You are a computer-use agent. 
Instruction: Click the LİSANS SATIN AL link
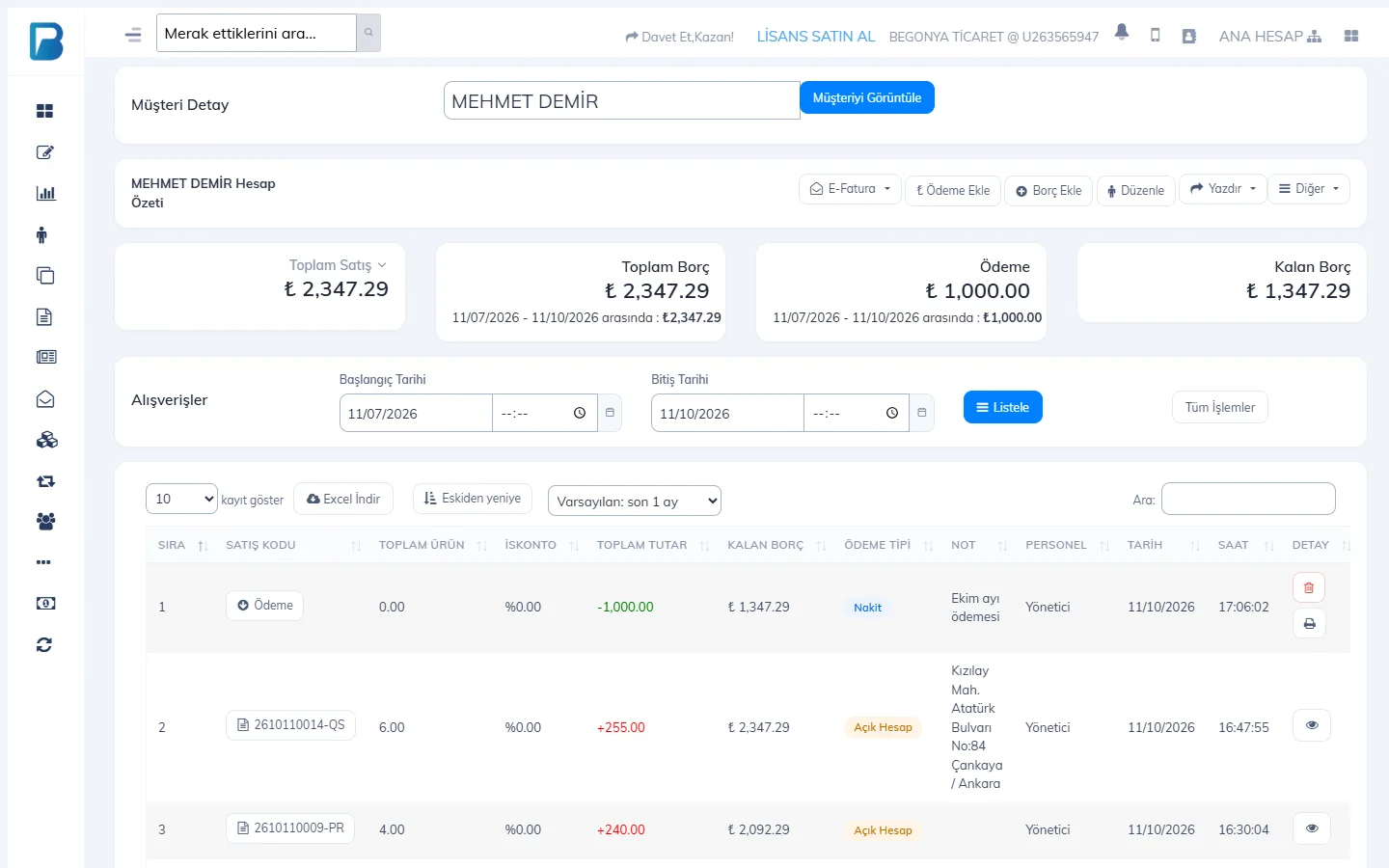click(816, 36)
